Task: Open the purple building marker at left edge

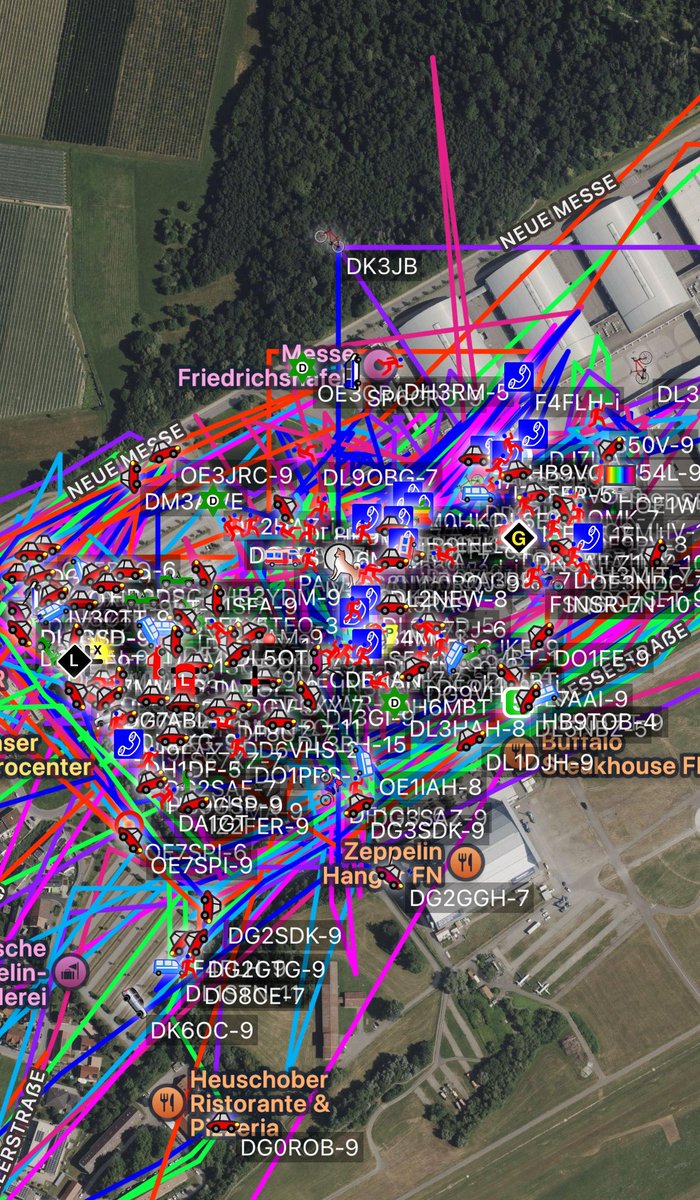Action: [70, 971]
